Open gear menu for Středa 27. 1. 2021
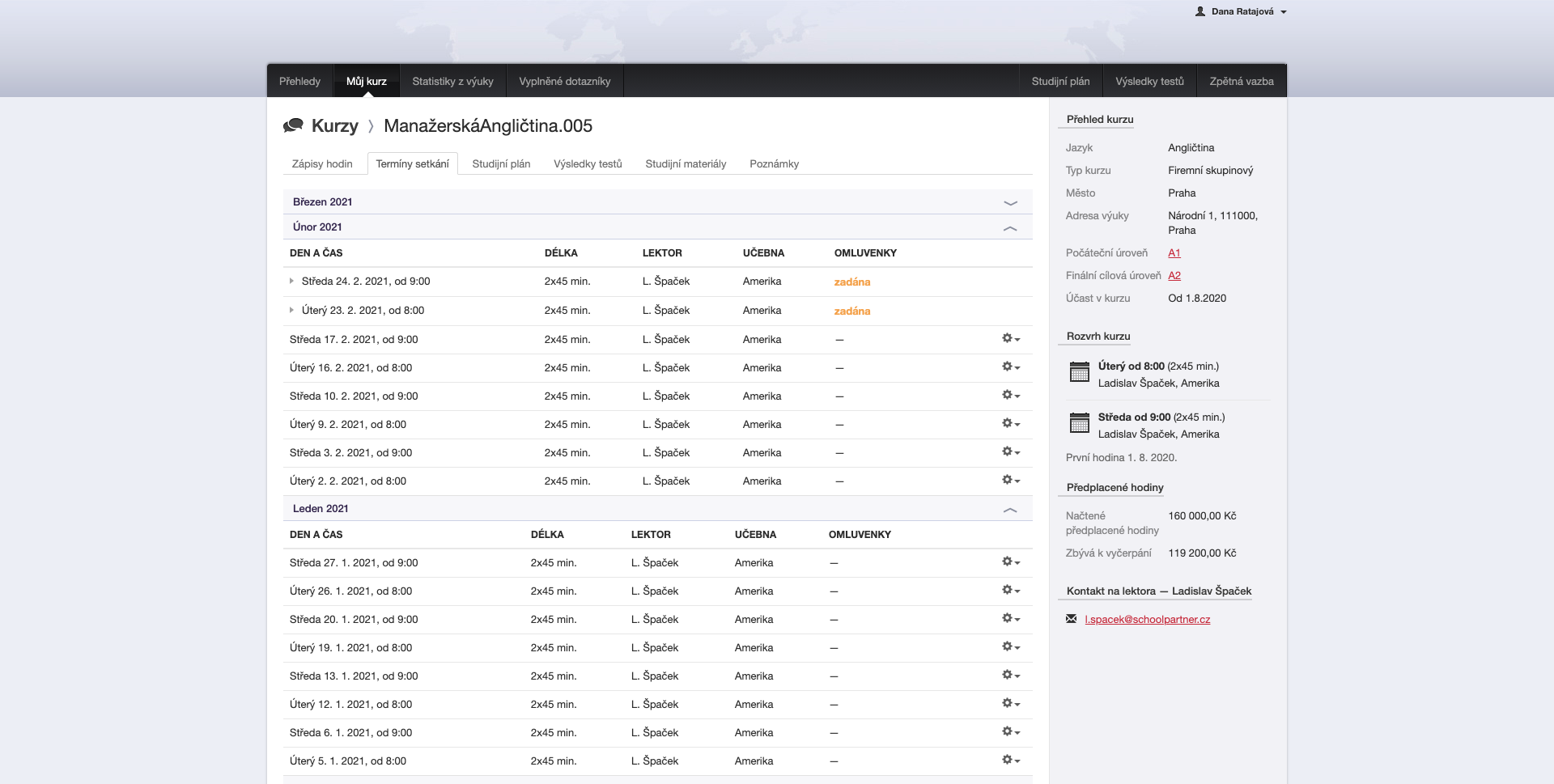1554x784 pixels. coord(1011,562)
